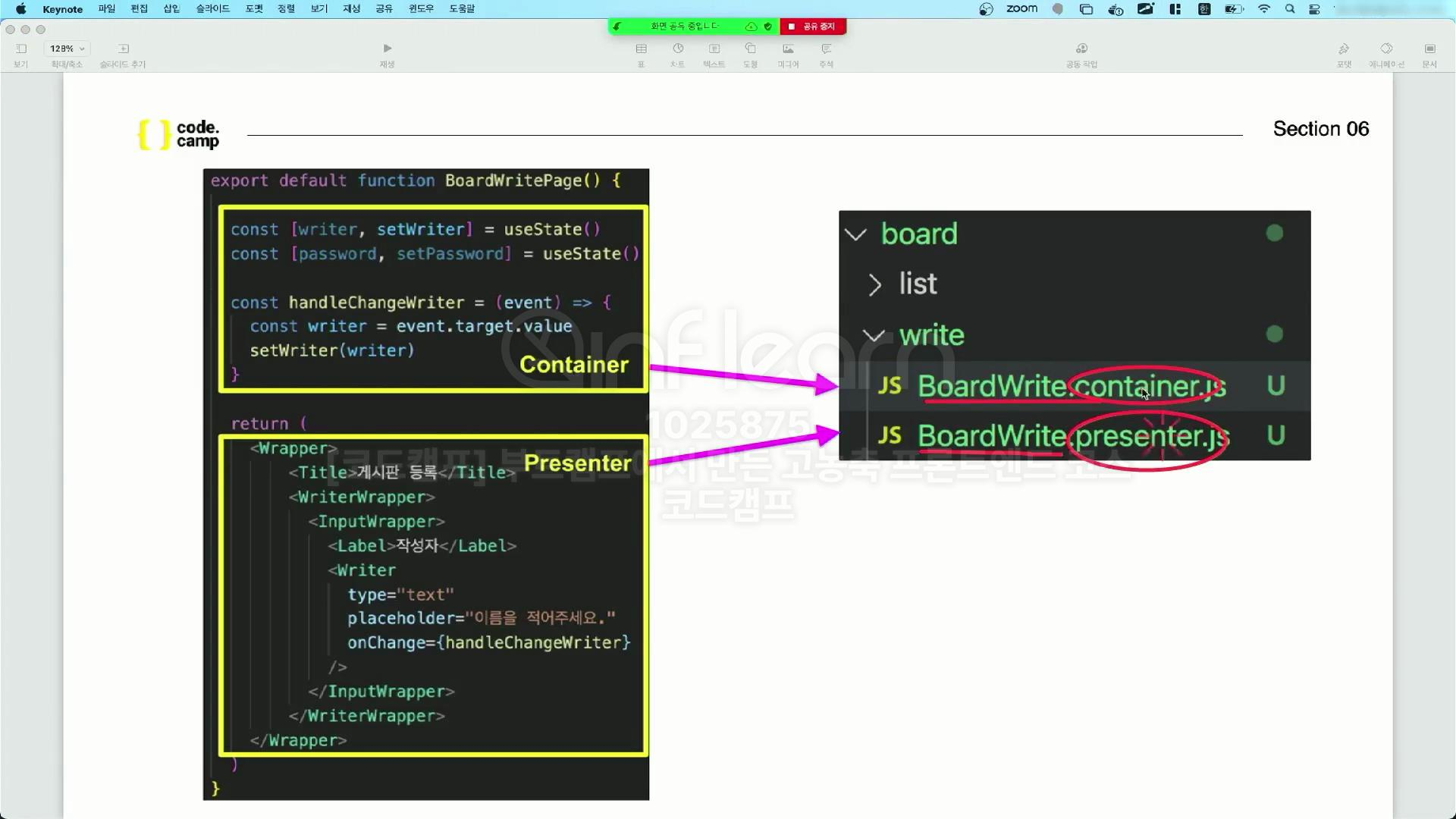Open the 공유 menu

[x=384, y=9]
